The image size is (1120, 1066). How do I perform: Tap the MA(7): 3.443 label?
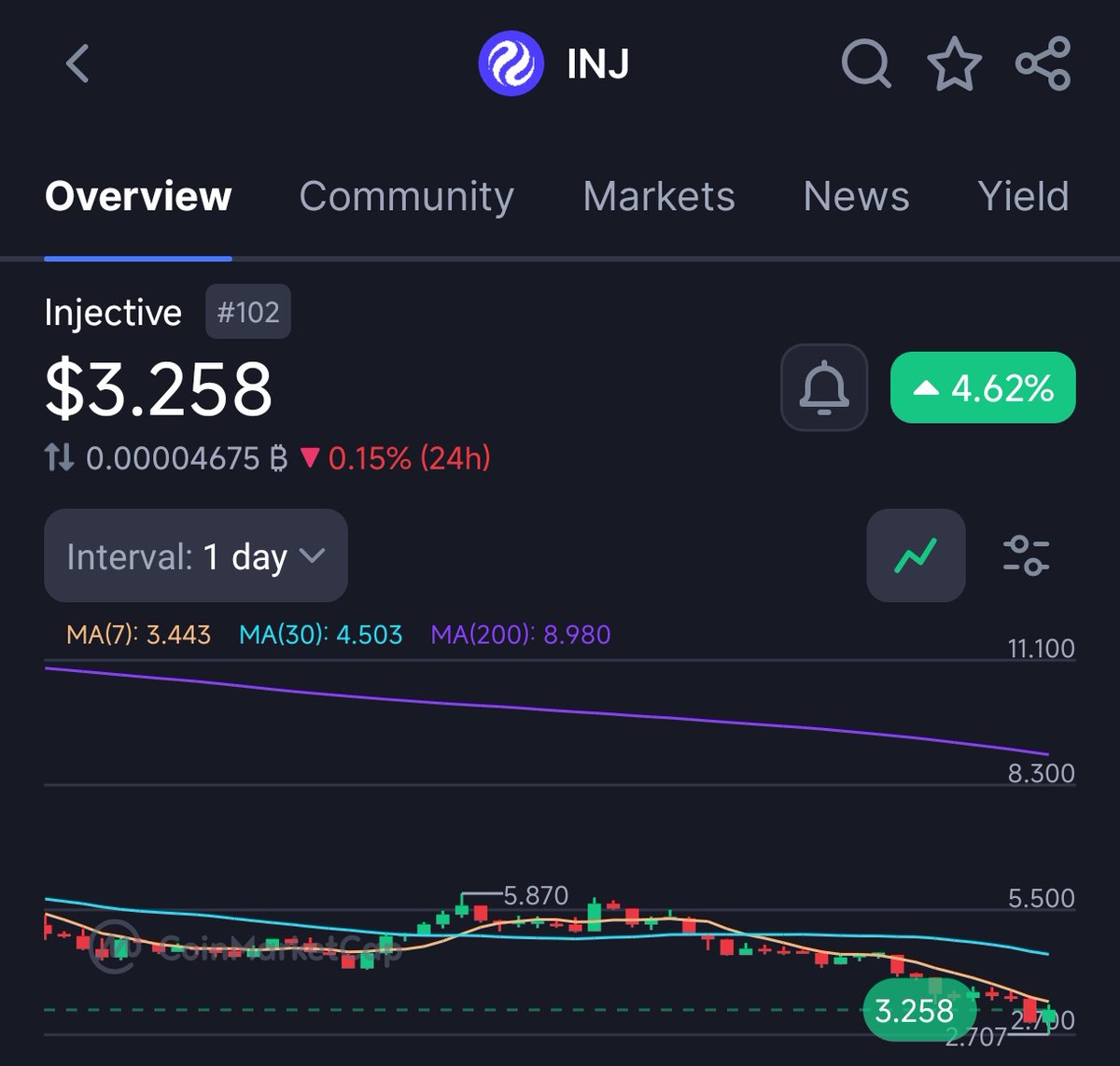tap(138, 635)
